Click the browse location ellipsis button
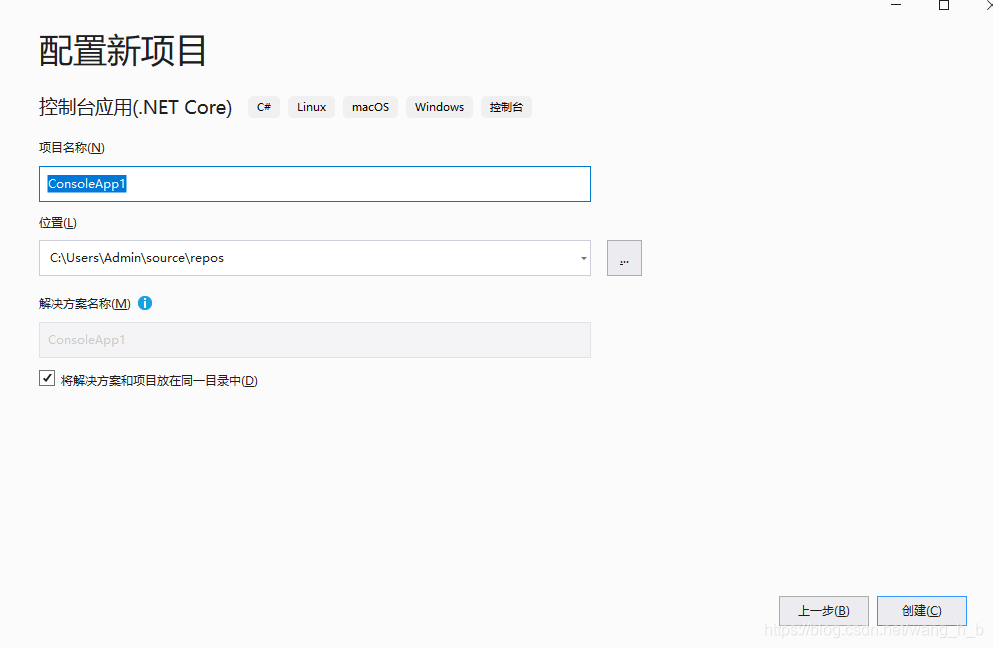 click(x=624, y=258)
